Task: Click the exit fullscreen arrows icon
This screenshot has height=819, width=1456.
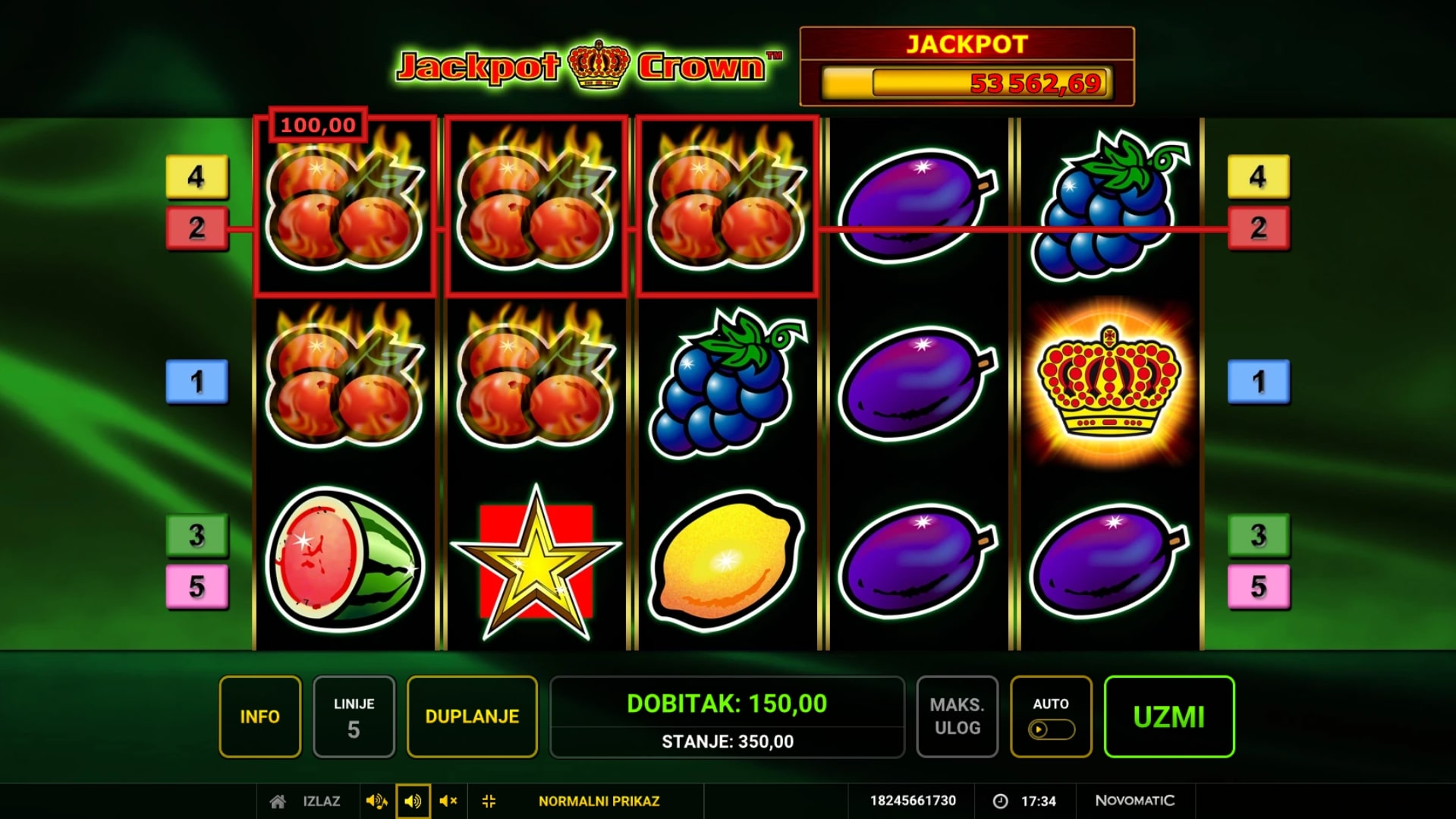Action: click(x=489, y=802)
